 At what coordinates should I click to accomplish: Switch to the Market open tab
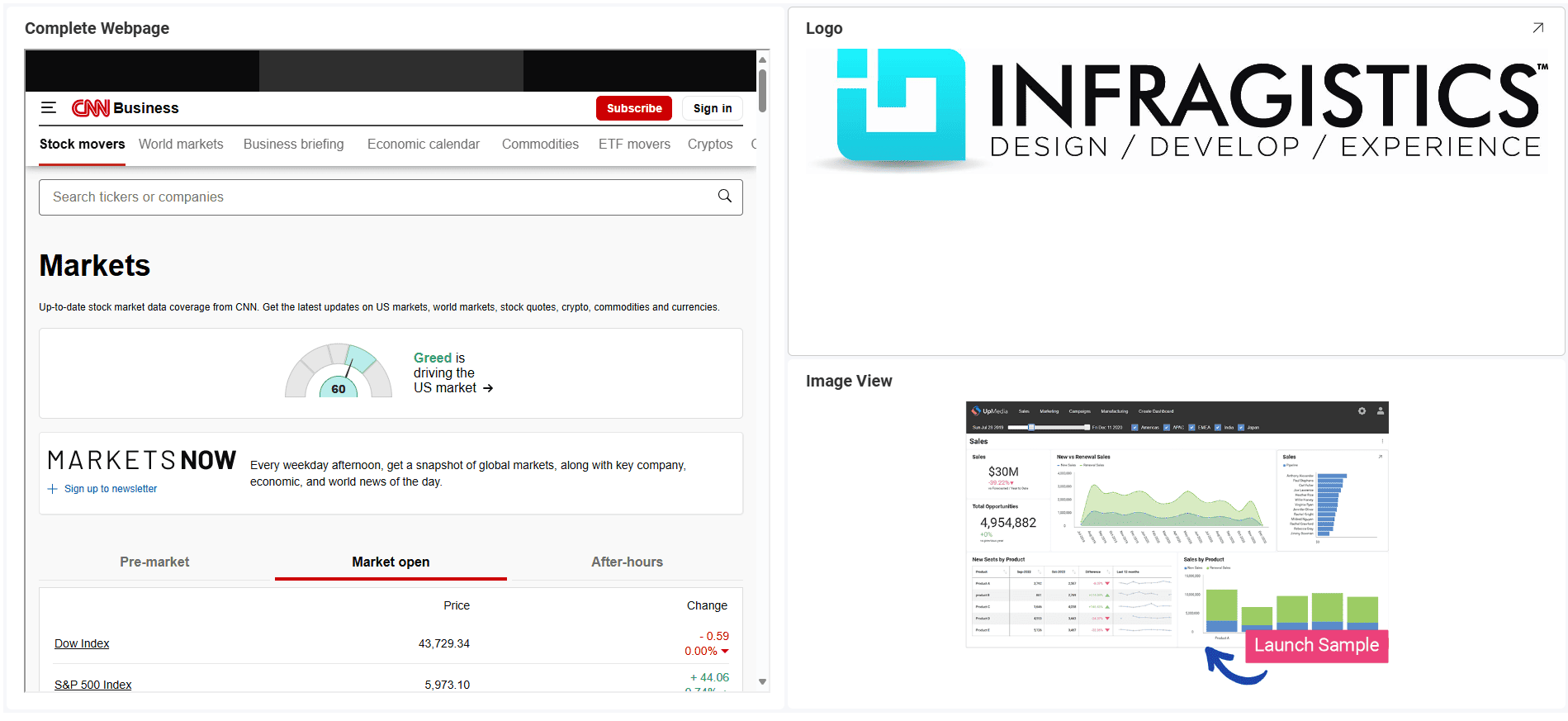click(x=391, y=562)
